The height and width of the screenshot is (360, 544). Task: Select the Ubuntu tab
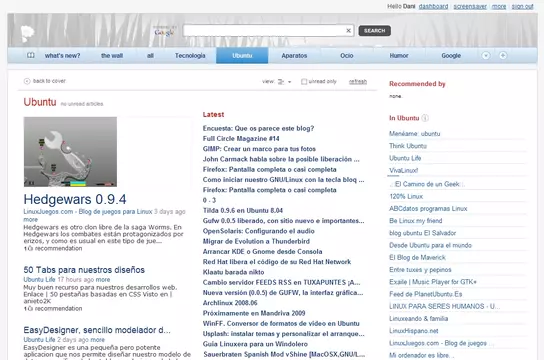242,55
